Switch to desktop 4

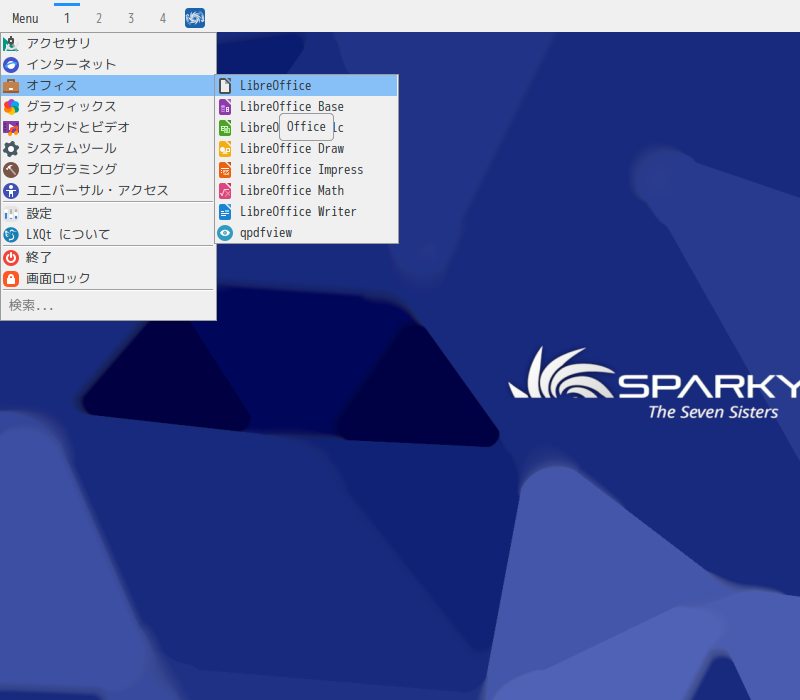click(163, 18)
